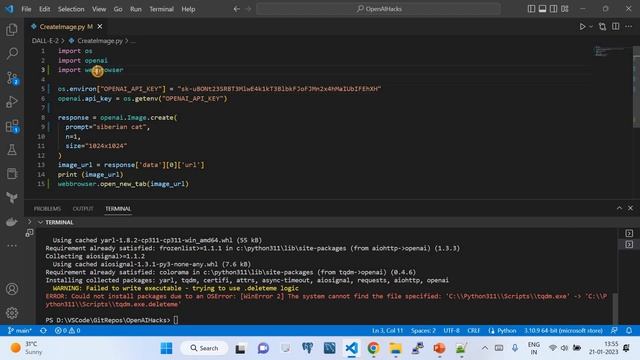This screenshot has height=360, width=640.
Task: Open the File menu
Action: click(x=26, y=9)
